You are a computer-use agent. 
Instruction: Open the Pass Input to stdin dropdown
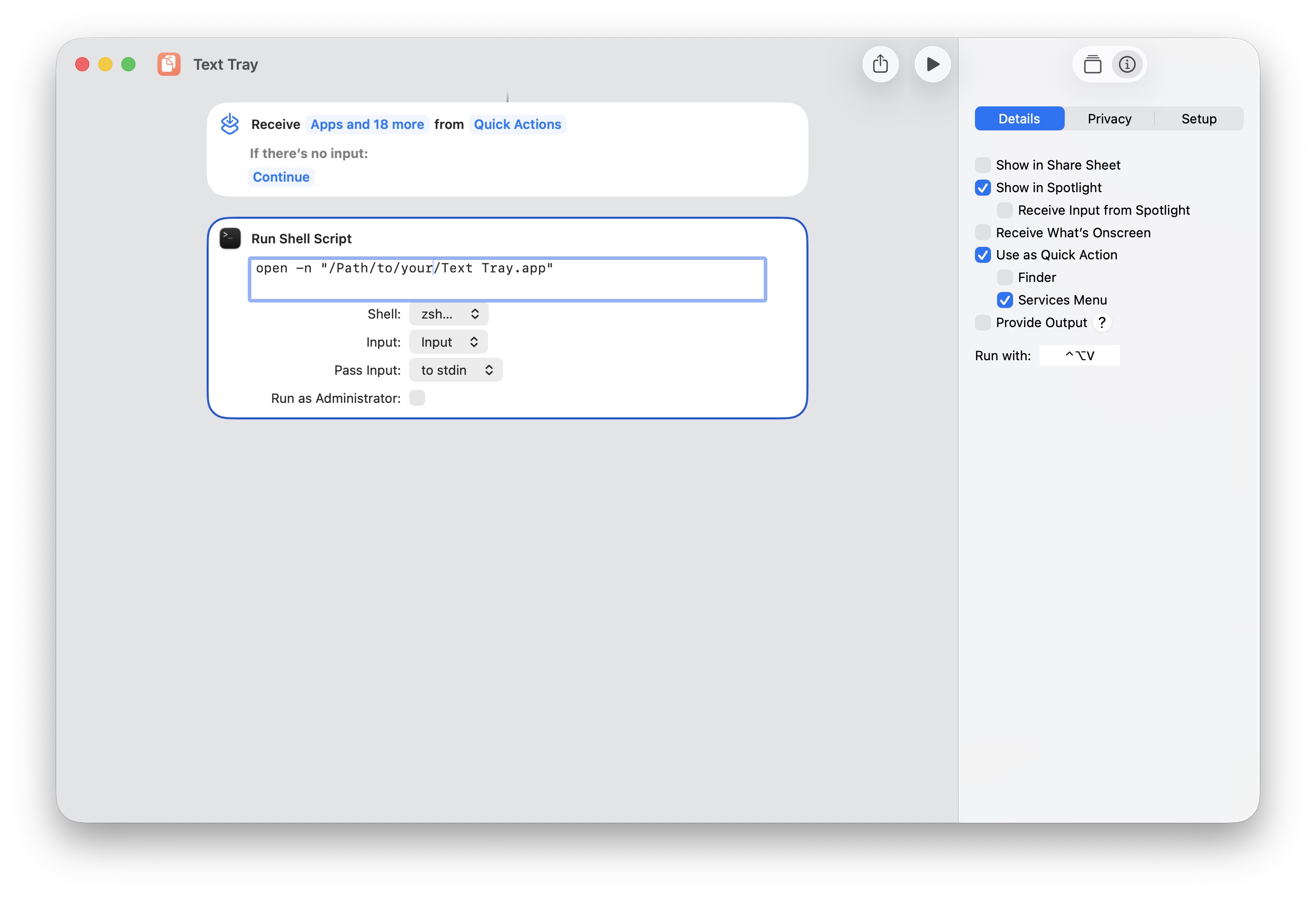(456, 370)
